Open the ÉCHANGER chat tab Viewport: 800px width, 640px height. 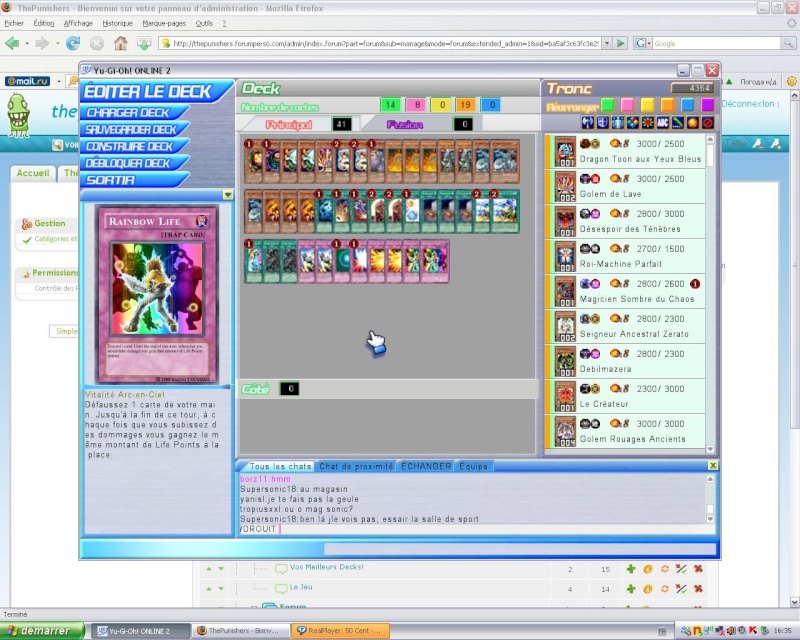pos(426,466)
